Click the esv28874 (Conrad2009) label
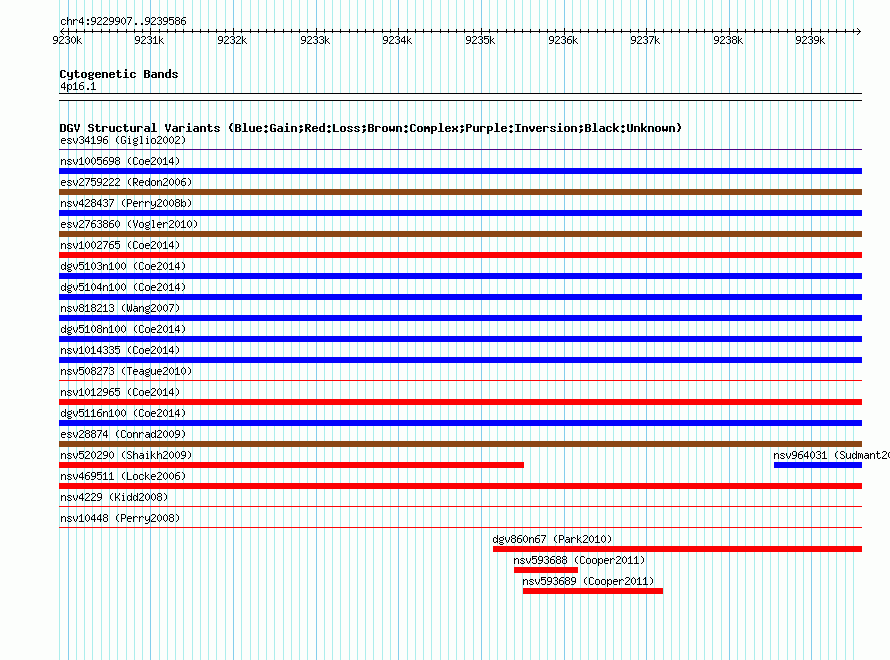 coord(123,434)
